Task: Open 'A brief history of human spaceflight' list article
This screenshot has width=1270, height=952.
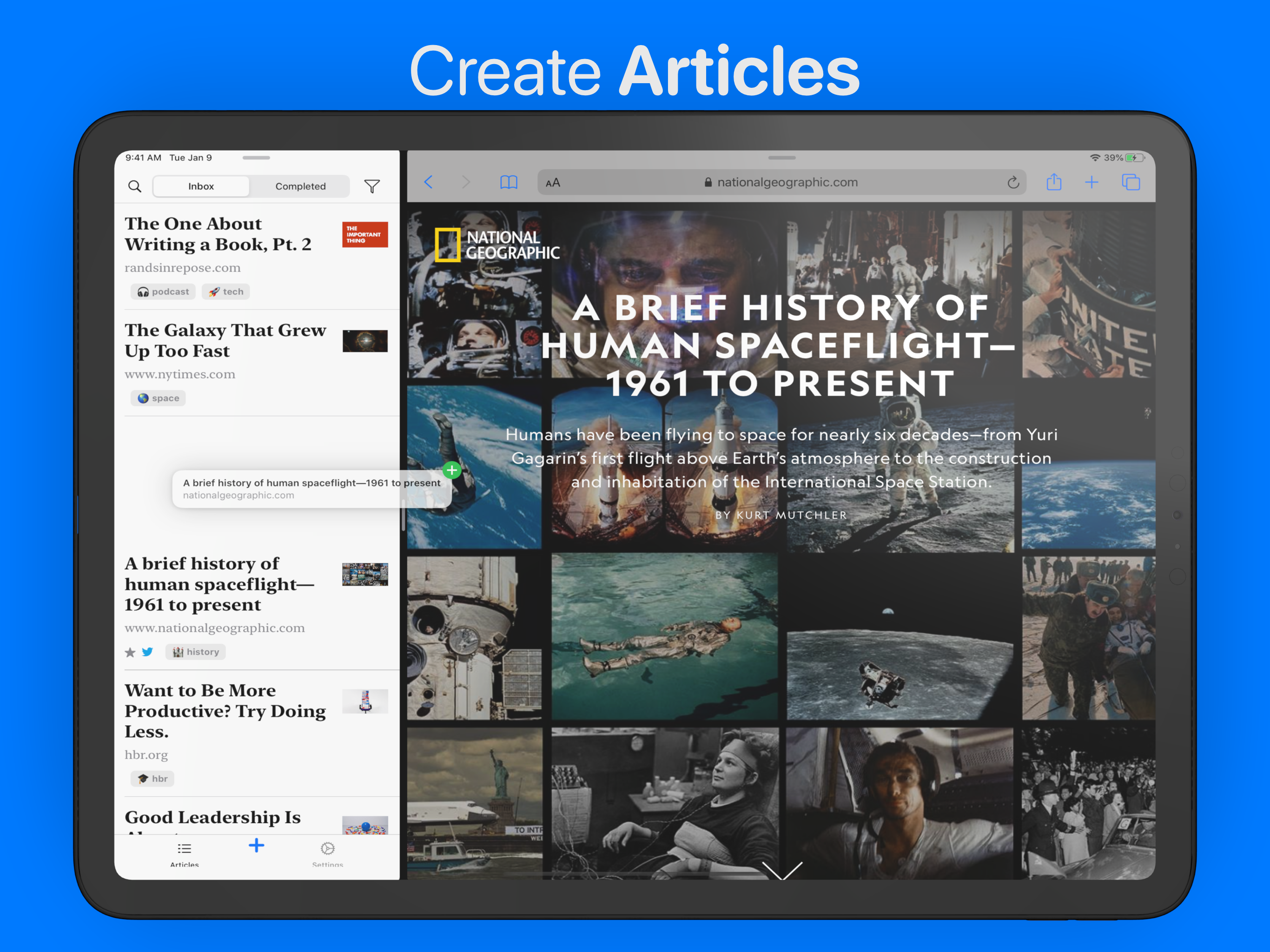Action: (256, 606)
